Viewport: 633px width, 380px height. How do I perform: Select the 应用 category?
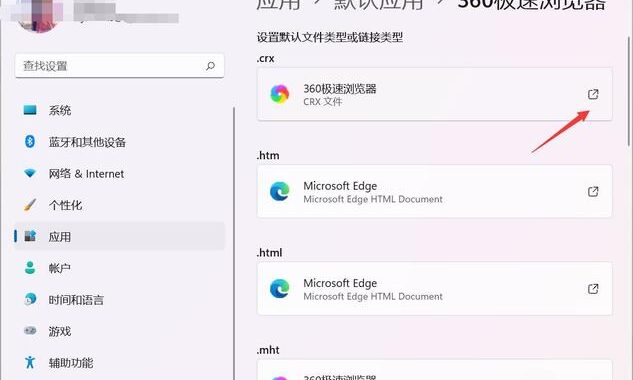[x=119, y=237]
